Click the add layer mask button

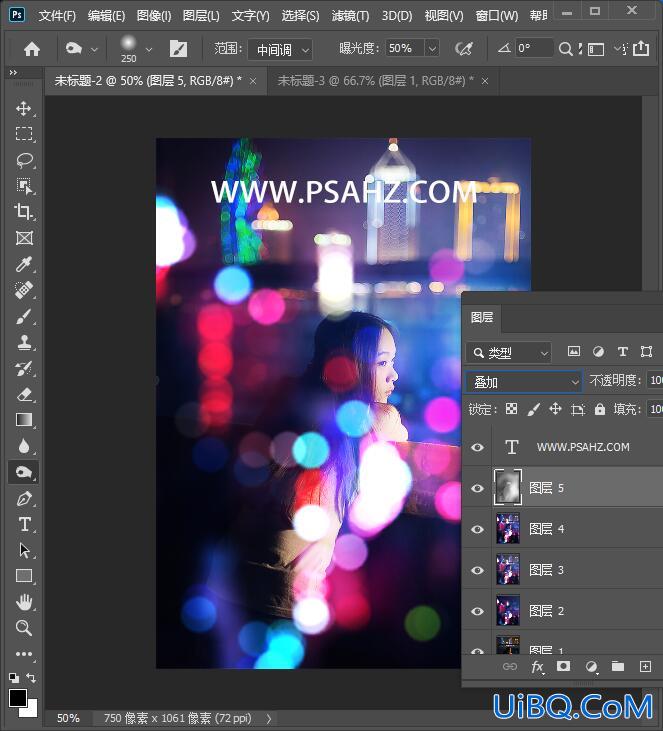tap(563, 666)
